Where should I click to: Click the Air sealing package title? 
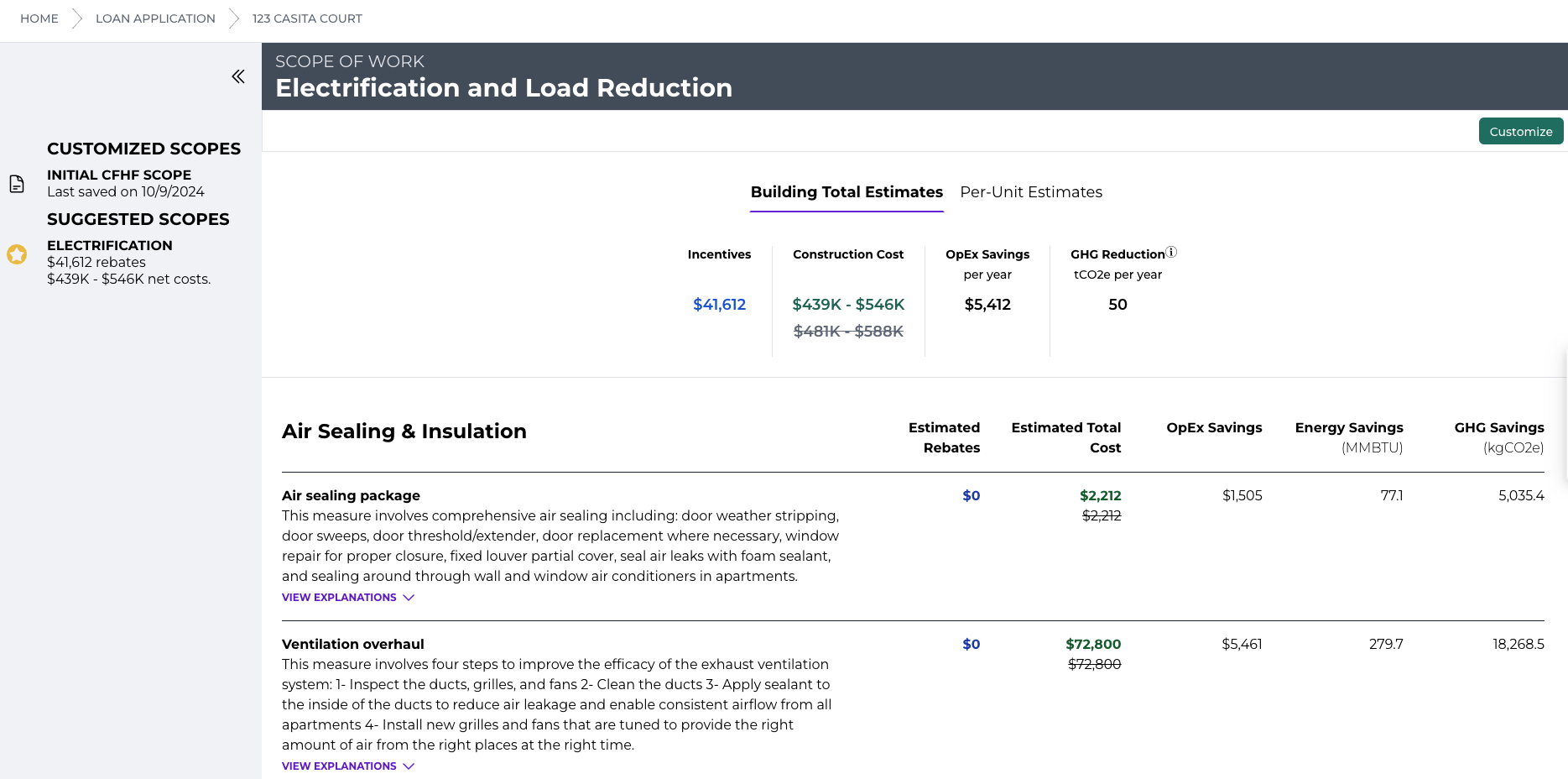(351, 496)
